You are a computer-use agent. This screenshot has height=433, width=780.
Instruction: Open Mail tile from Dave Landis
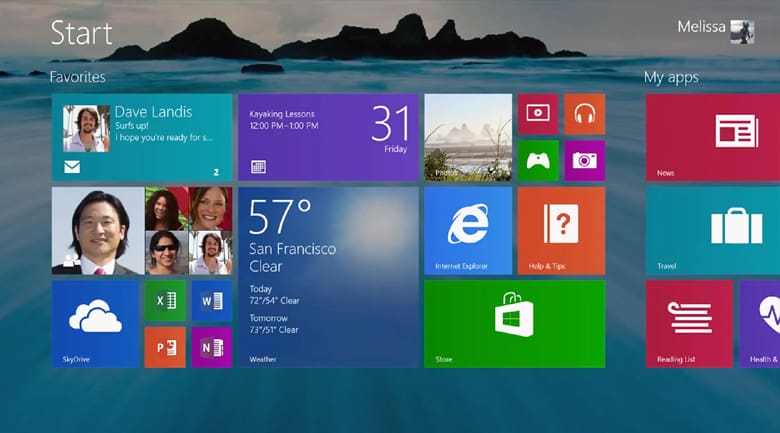tap(142, 137)
